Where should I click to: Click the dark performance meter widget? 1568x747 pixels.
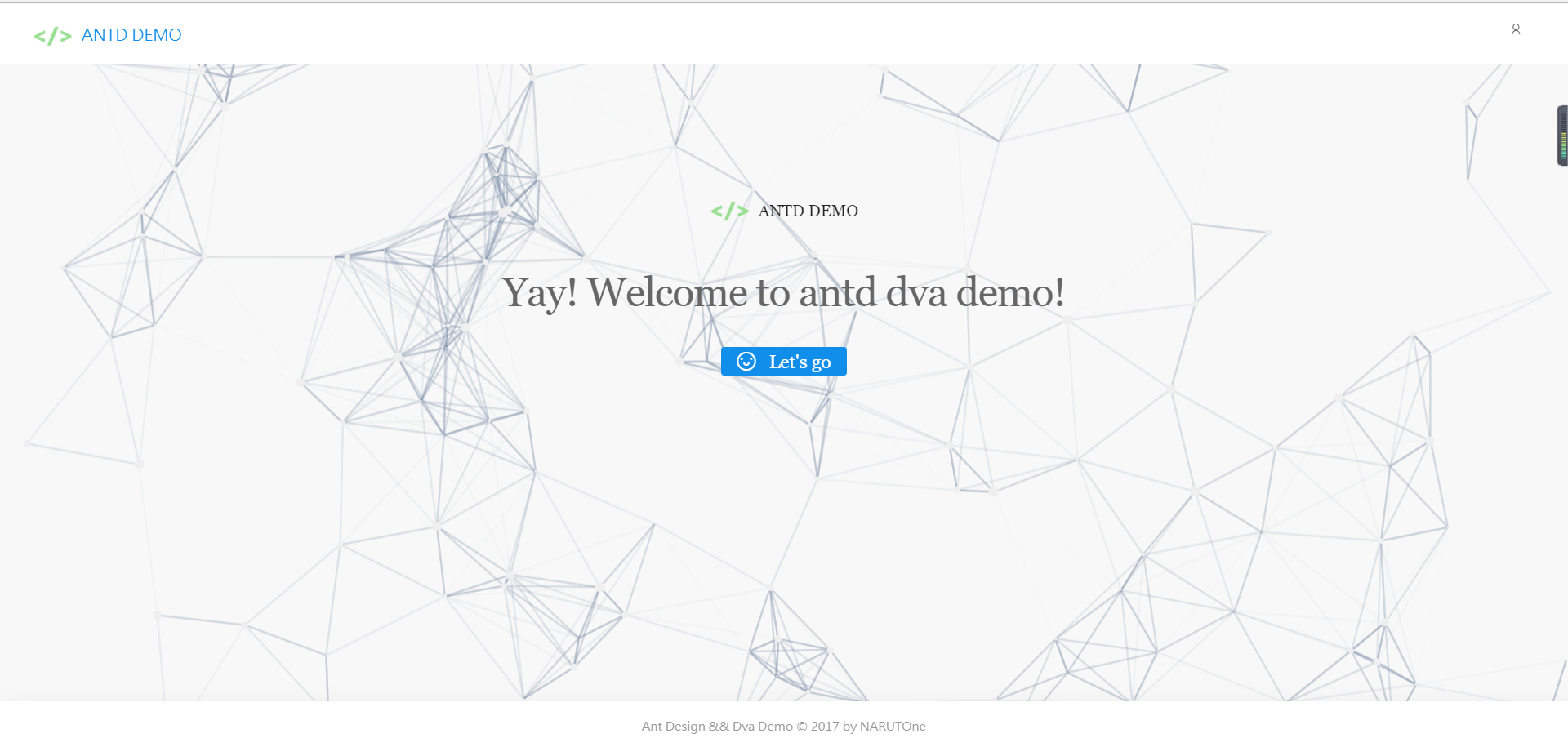coord(1562,136)
